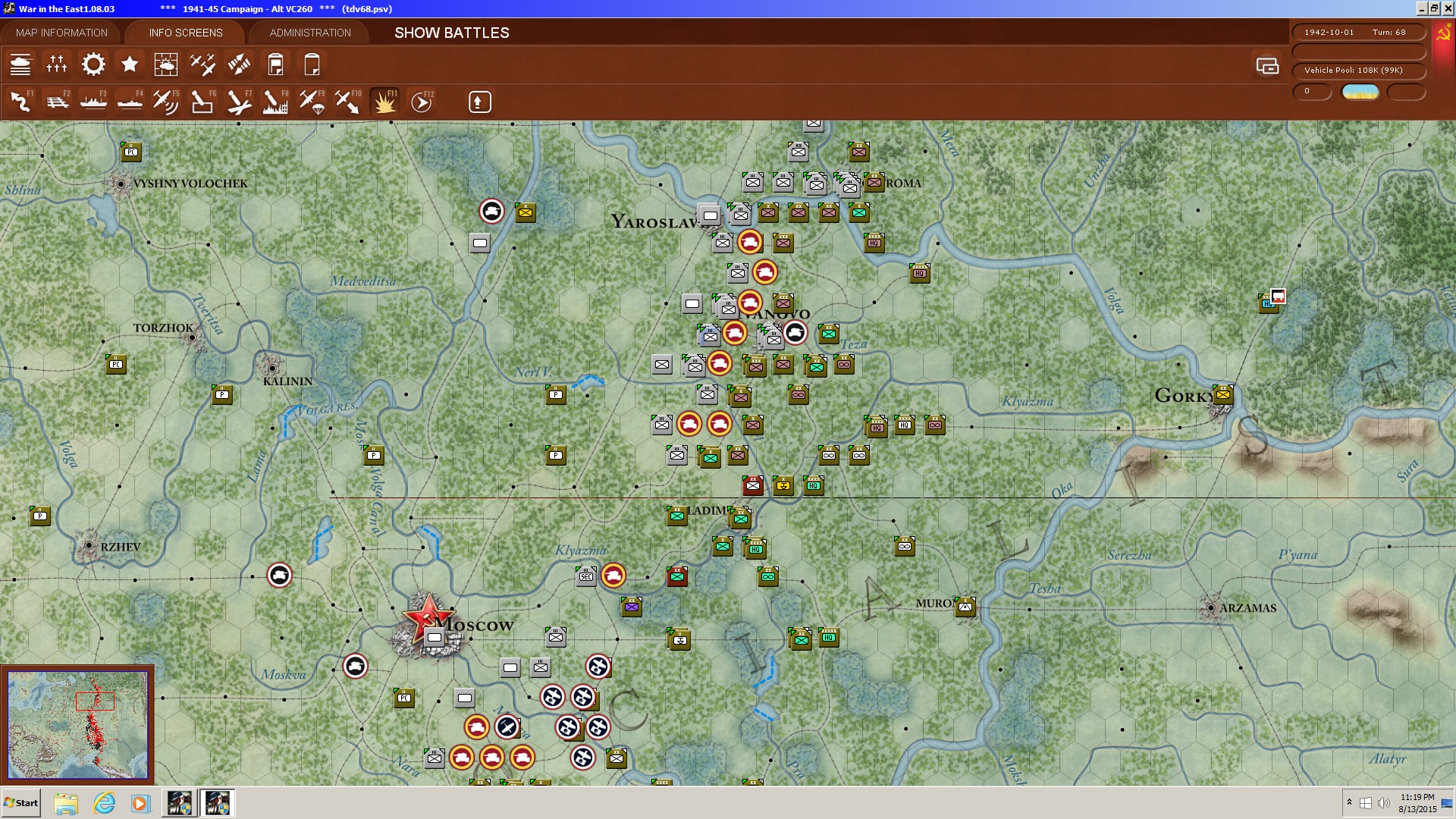Open Windows Media Player from taskbar
1456x819 pixels.
pyautogui.click(x=140, y=803)
